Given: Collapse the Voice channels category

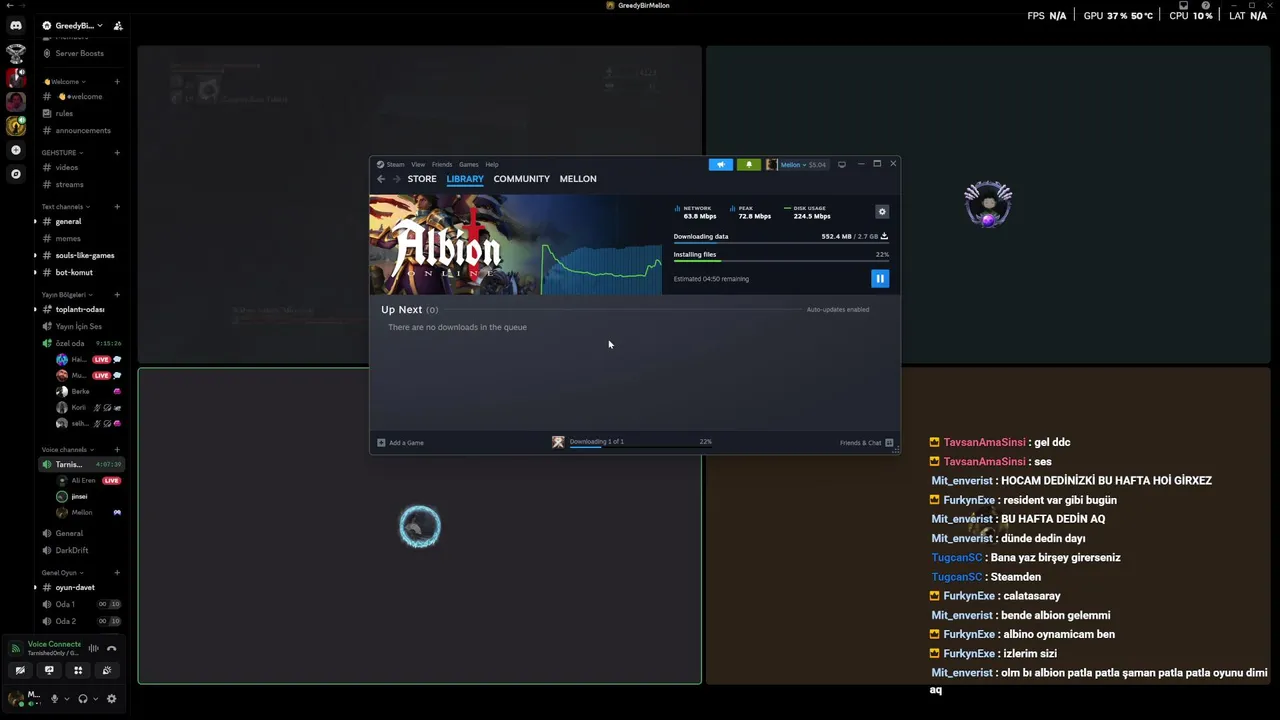Looking at the screenshot, I should coord(67,449).
